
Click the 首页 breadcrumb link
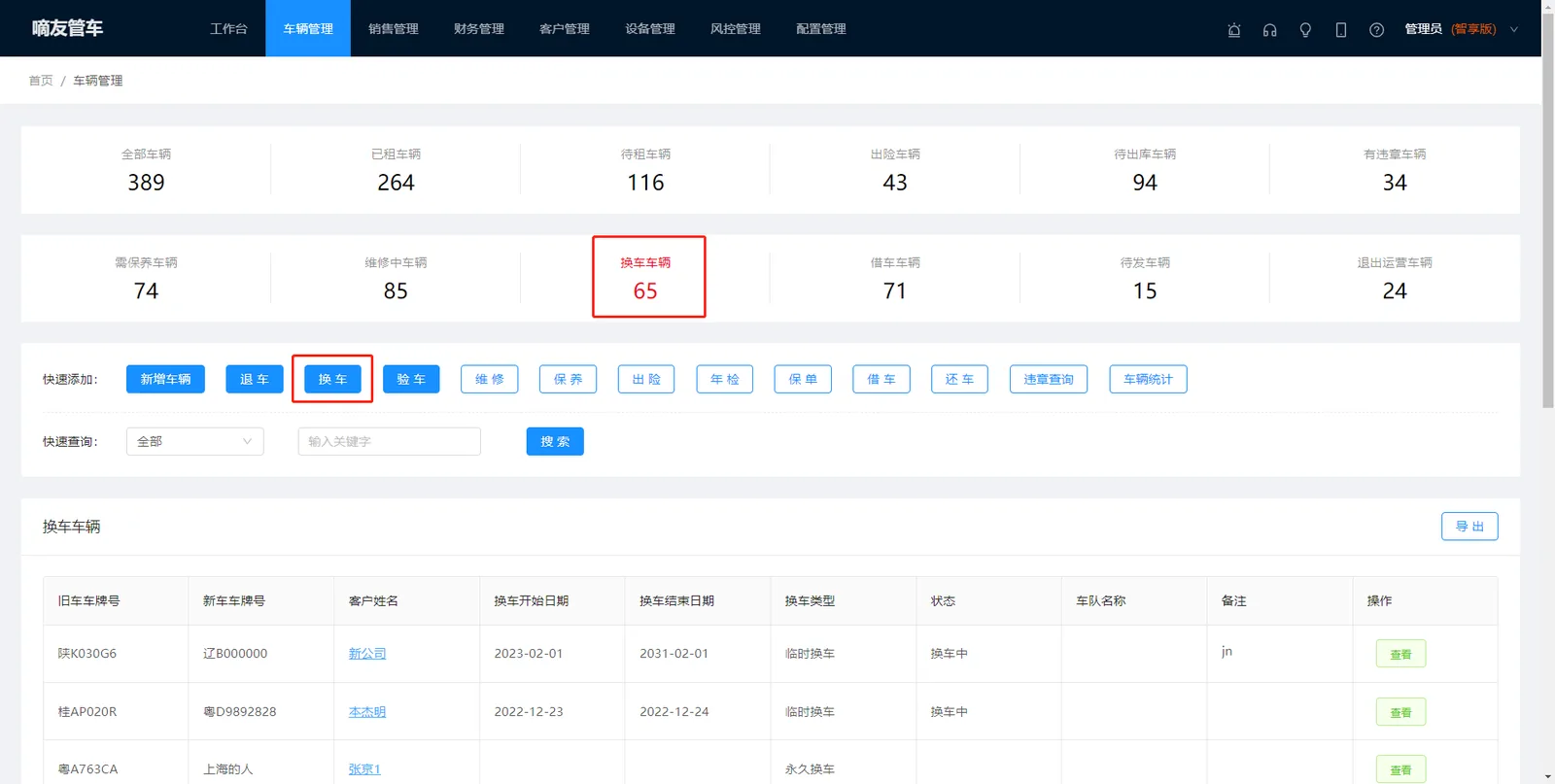pyautogui.click(x=41, y=81)
